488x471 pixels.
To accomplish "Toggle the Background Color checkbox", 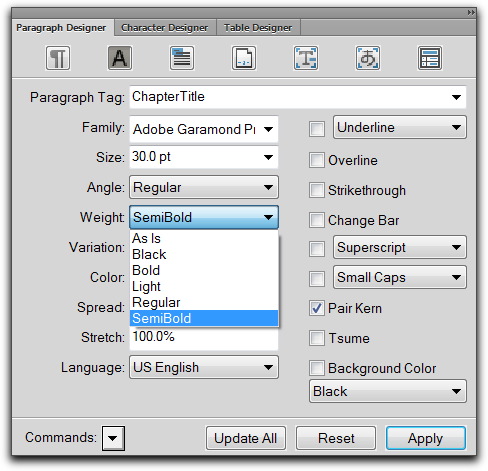I will (316, 368).
